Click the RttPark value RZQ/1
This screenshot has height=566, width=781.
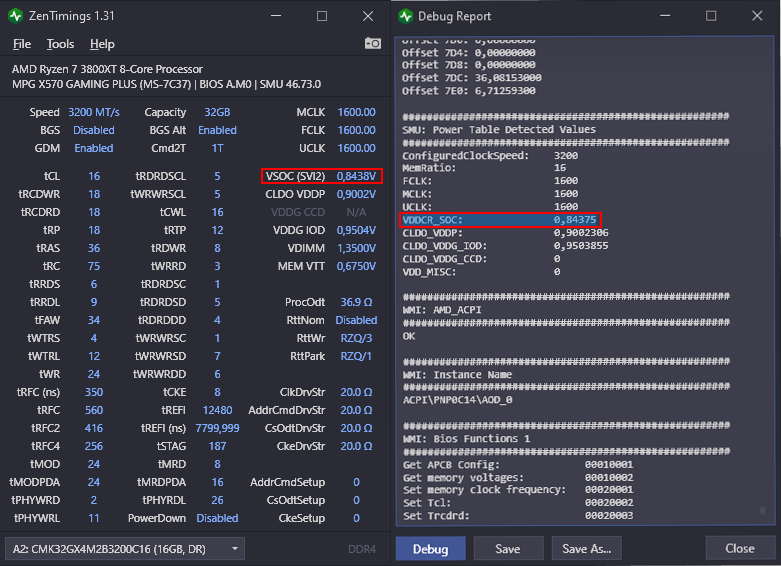[x=356, y=356]
